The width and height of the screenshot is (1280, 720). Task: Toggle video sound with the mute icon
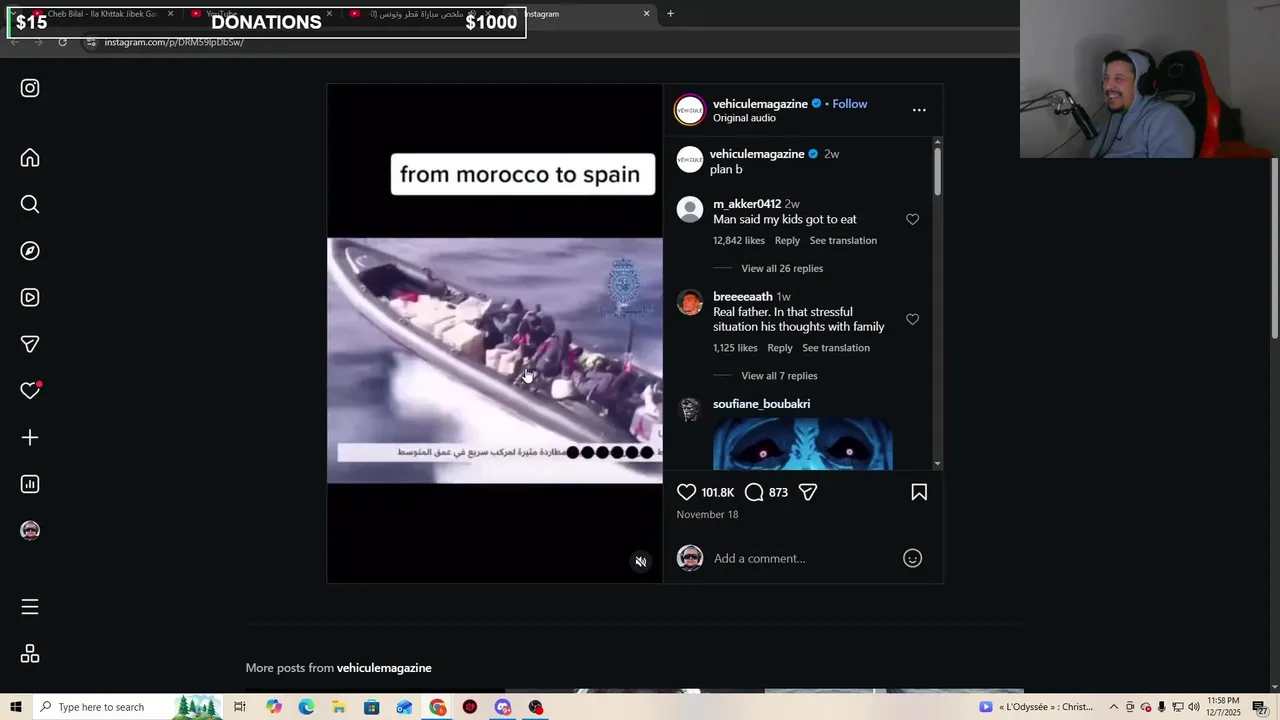[641, 561]
